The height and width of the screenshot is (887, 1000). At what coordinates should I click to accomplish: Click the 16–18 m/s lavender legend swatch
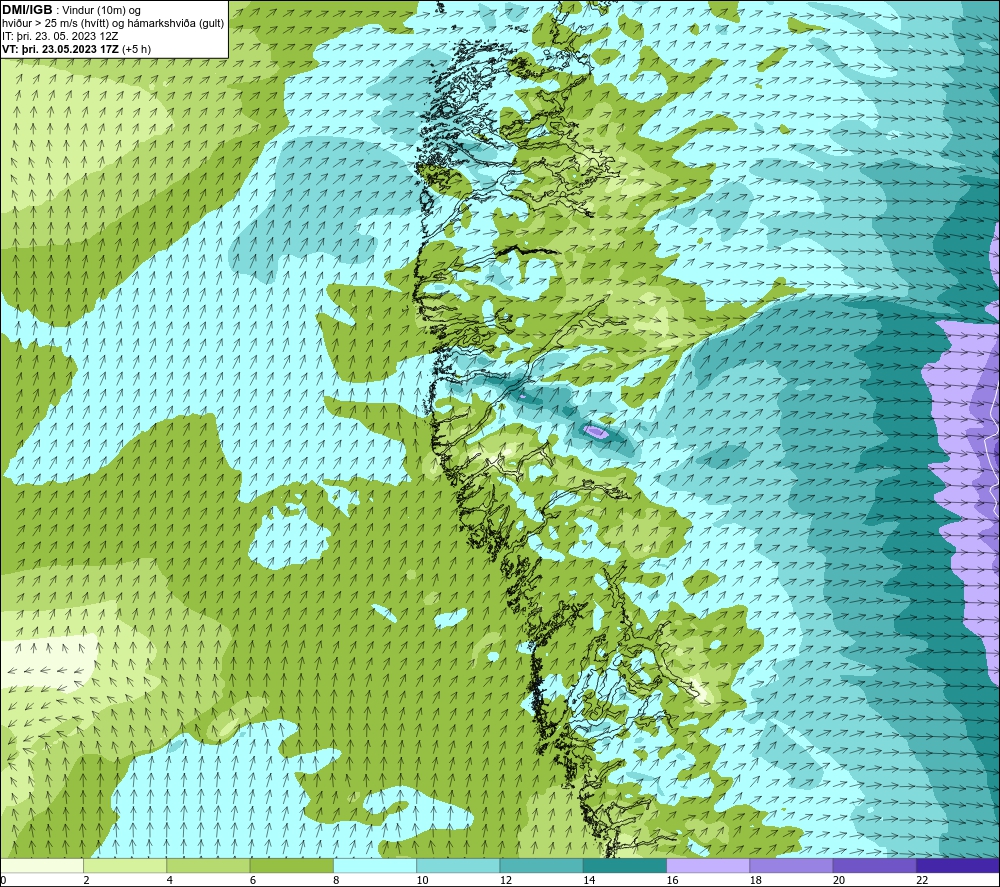click(x=708, y=866)
